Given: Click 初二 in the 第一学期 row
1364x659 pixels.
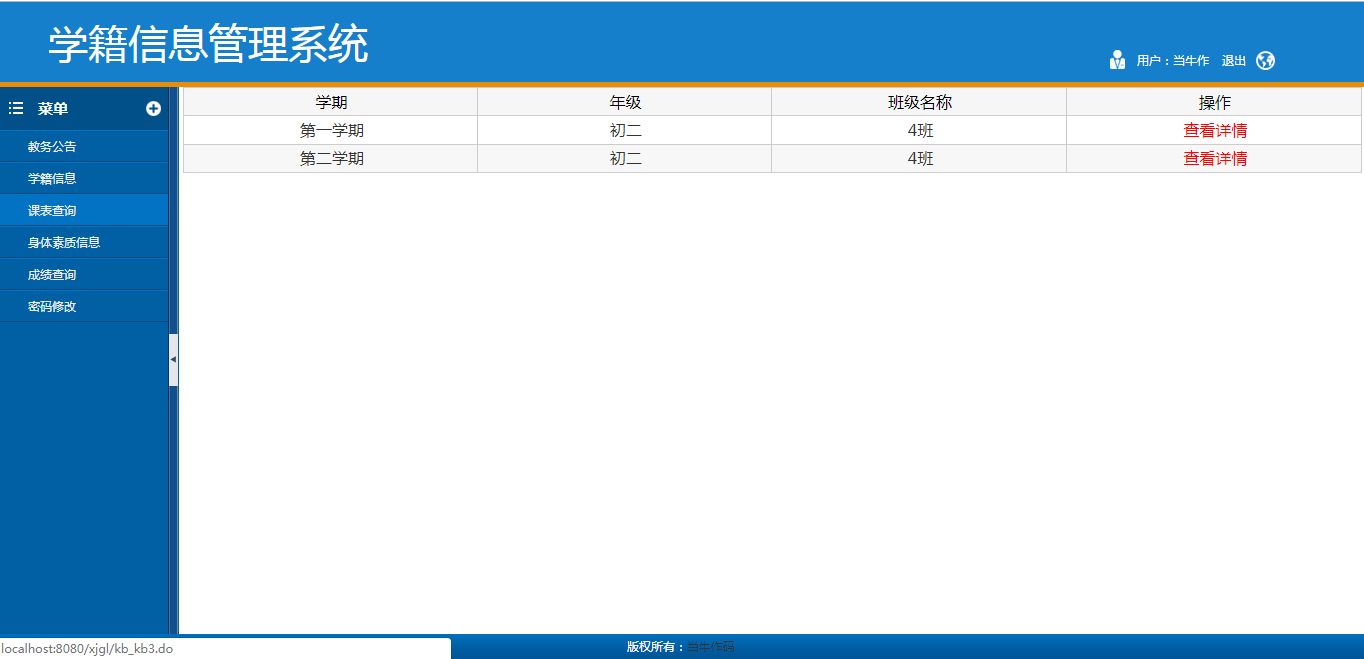Looking at the screenshot, I should coord(625,130).
